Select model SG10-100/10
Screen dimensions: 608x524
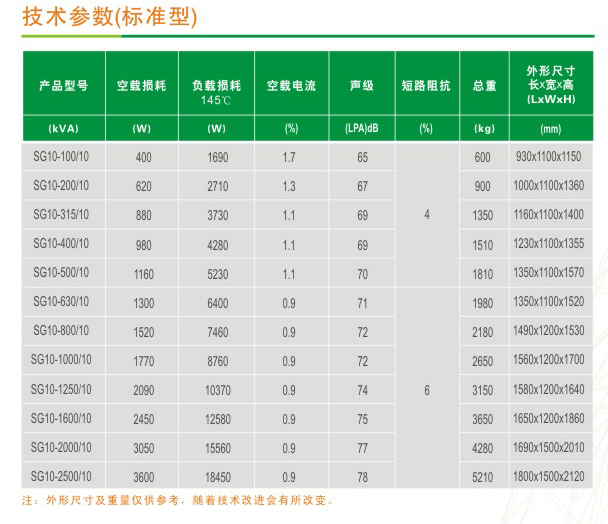point(61,156)
